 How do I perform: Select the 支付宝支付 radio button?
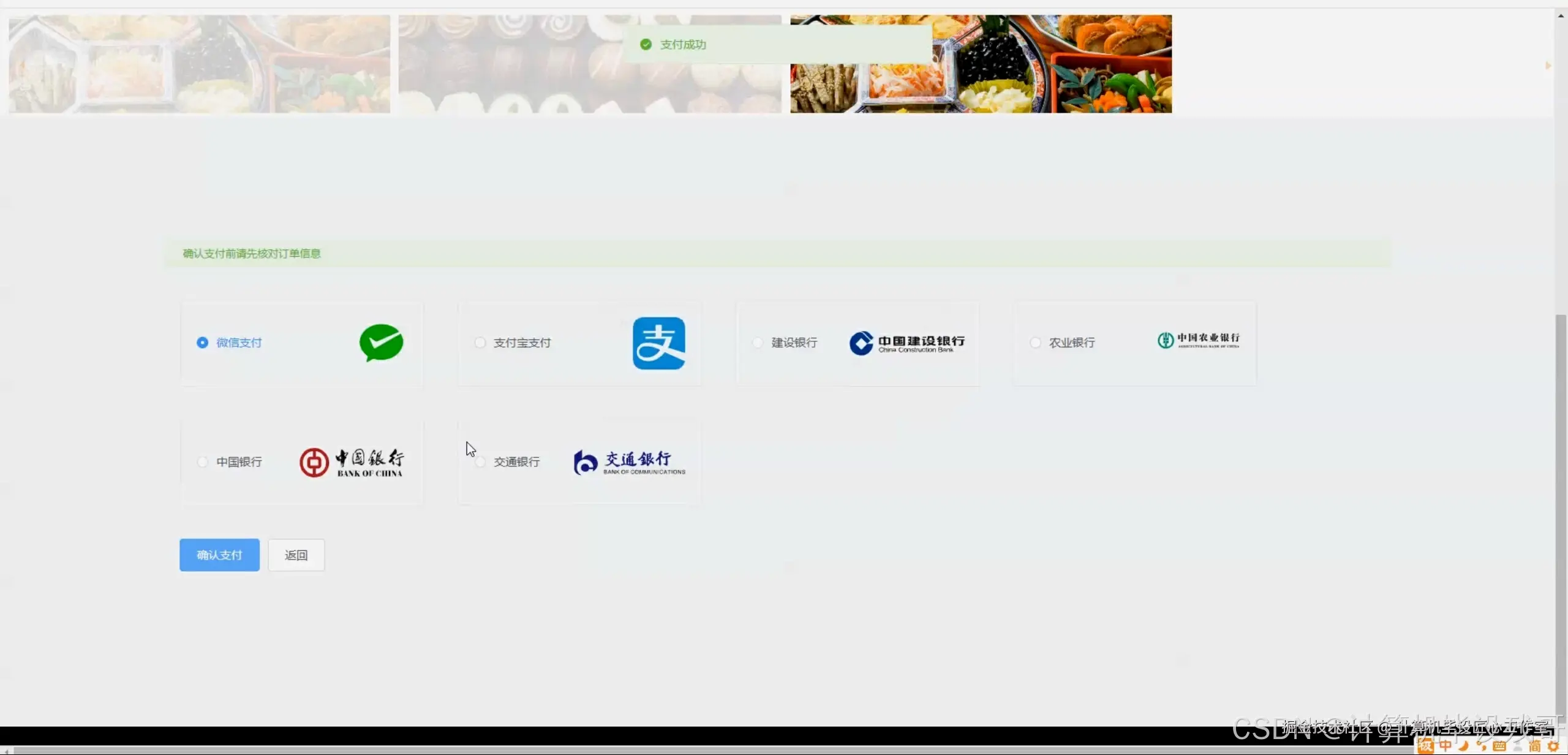[x=480, y=343]
